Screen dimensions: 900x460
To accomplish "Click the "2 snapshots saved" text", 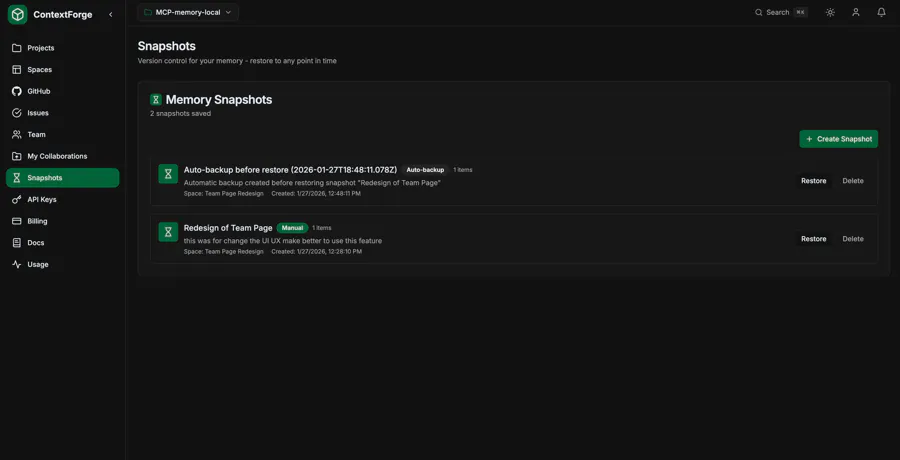I will (180, 114).
